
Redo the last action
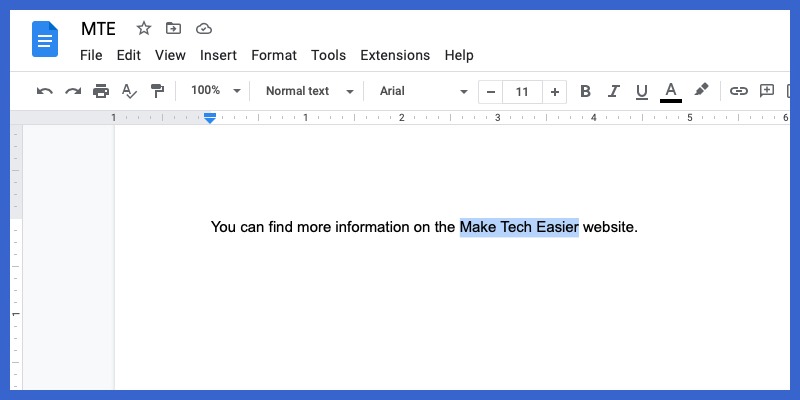(73, 91)
